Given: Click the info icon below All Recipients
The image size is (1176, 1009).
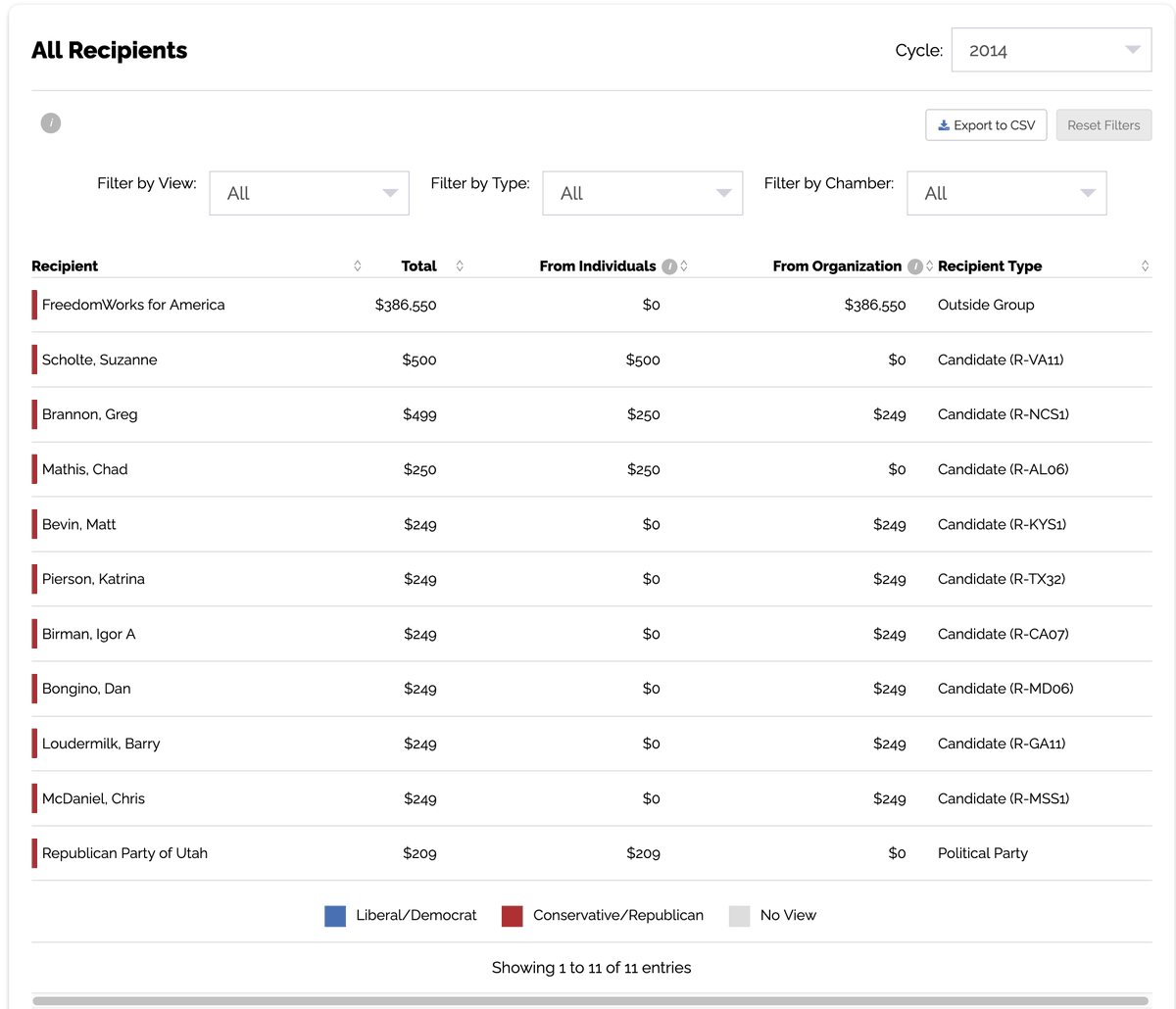Looking at the screenshot, I should (51, 122).
